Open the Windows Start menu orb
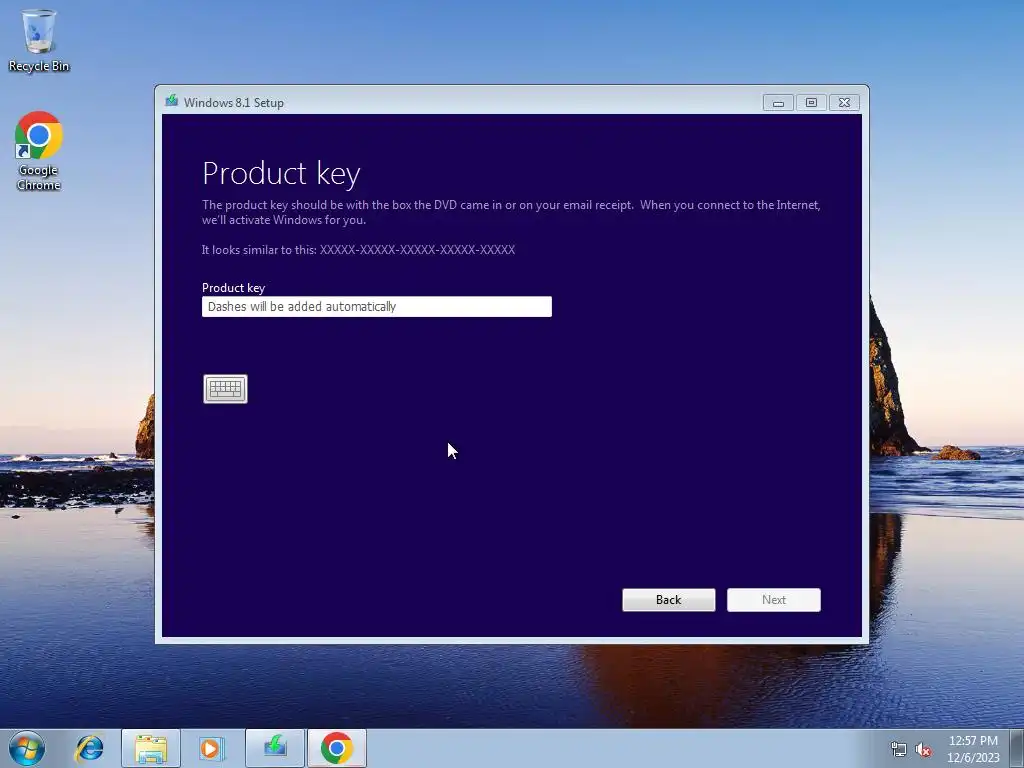1024x768 pixels. [x=27, y=748]
